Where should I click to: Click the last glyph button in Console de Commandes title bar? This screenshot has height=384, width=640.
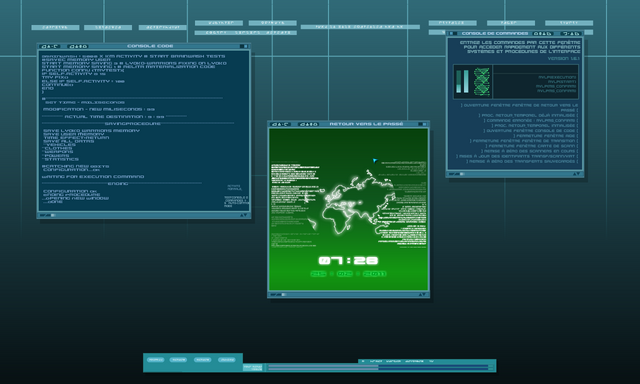tap(571, 33)
